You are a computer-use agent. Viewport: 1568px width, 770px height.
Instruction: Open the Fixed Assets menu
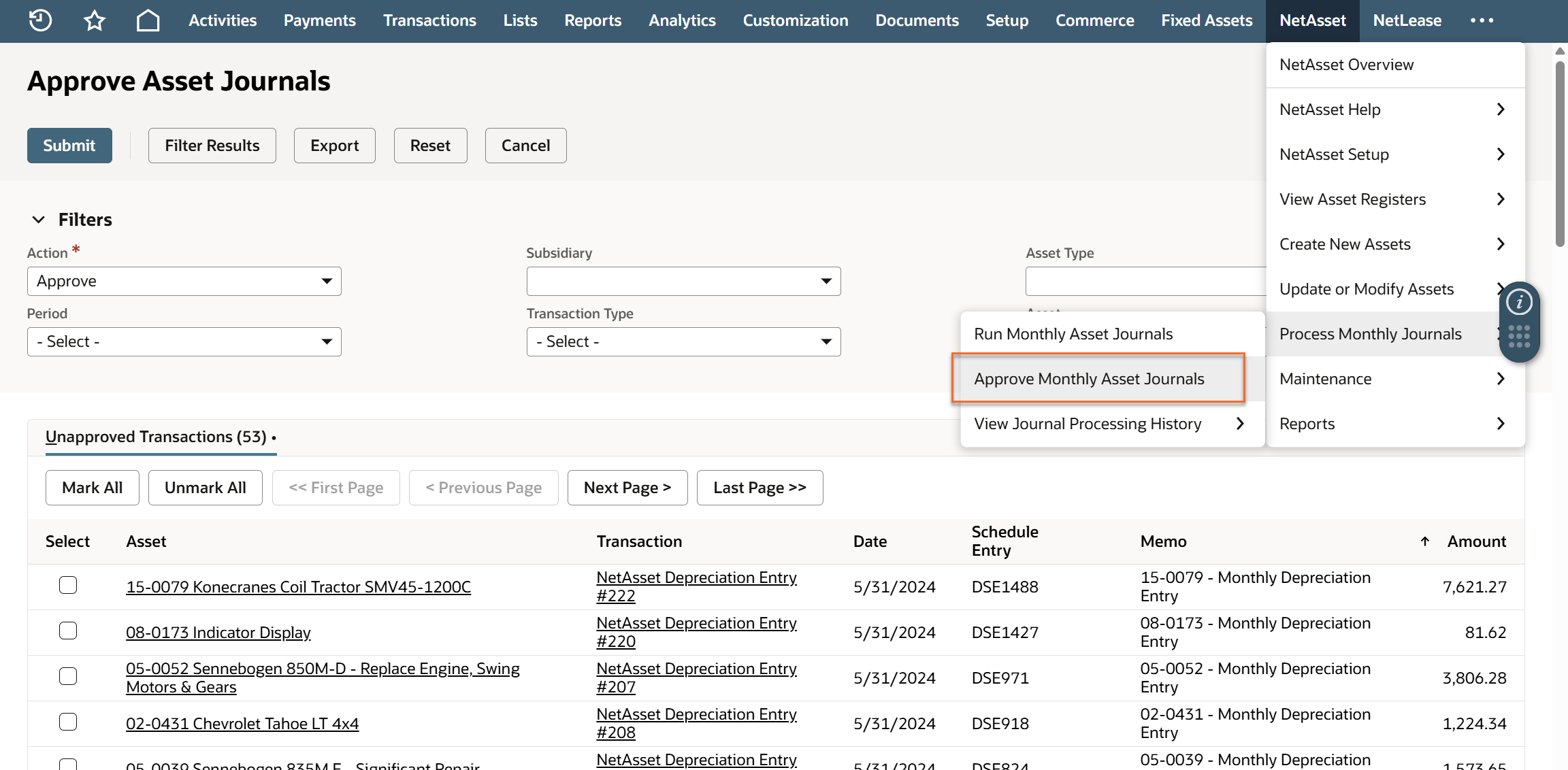pos(1207,20)
